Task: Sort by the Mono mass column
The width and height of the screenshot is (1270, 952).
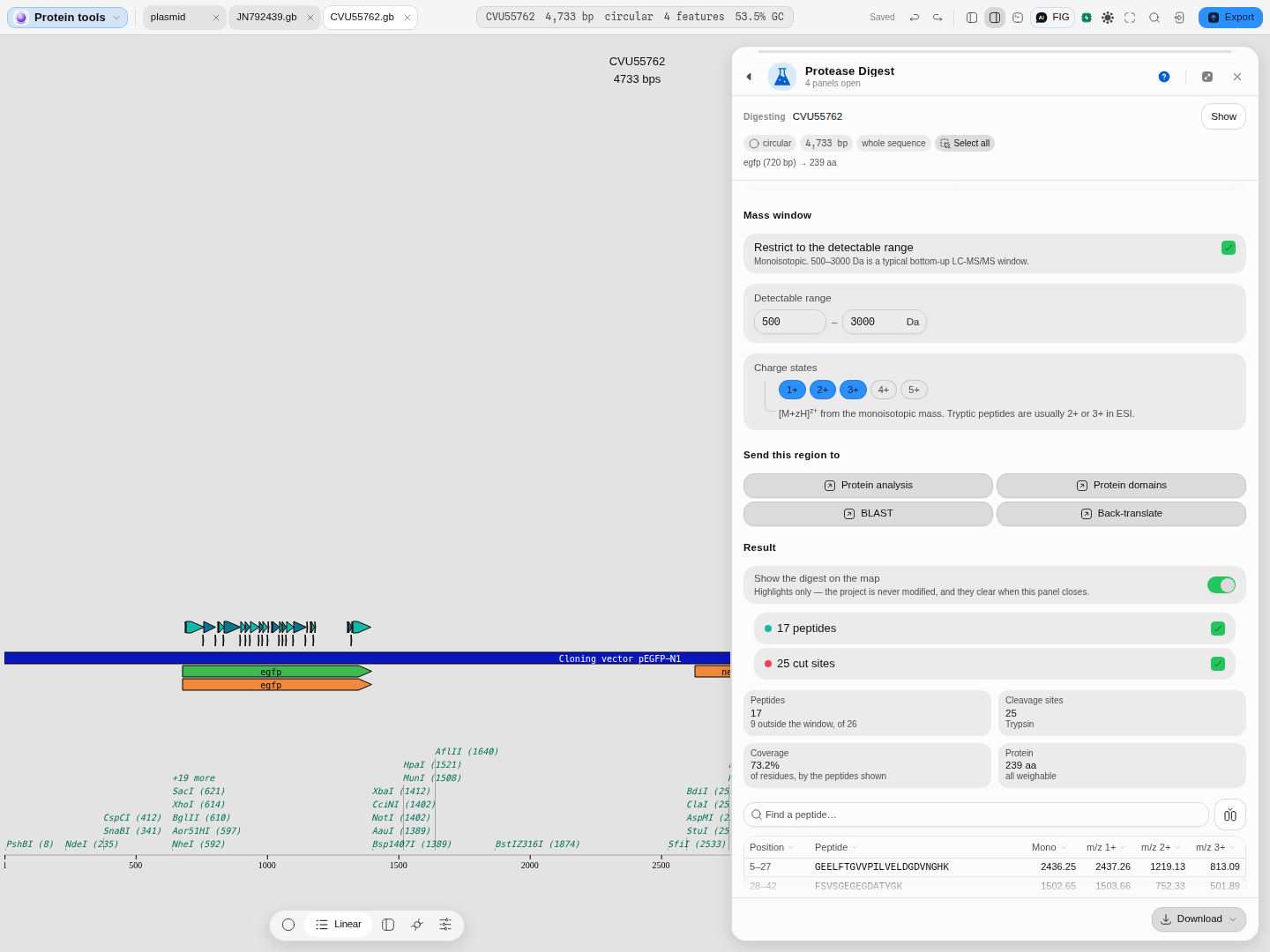Action: 1049,847
